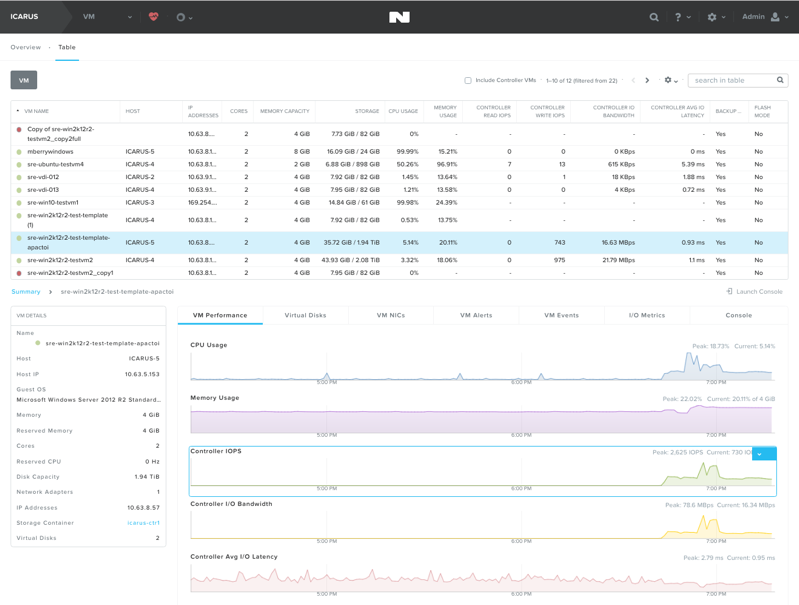Open the Admin user menu

tap(765, 17)
